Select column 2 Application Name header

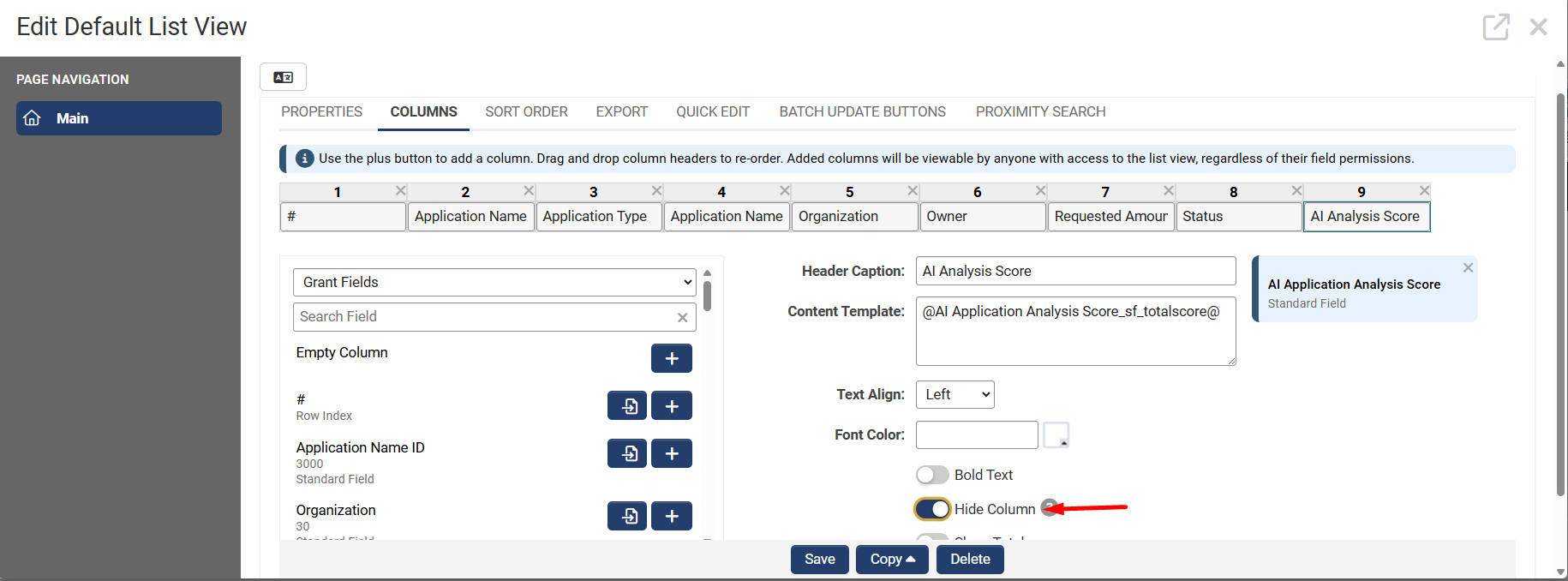(471, 217)
